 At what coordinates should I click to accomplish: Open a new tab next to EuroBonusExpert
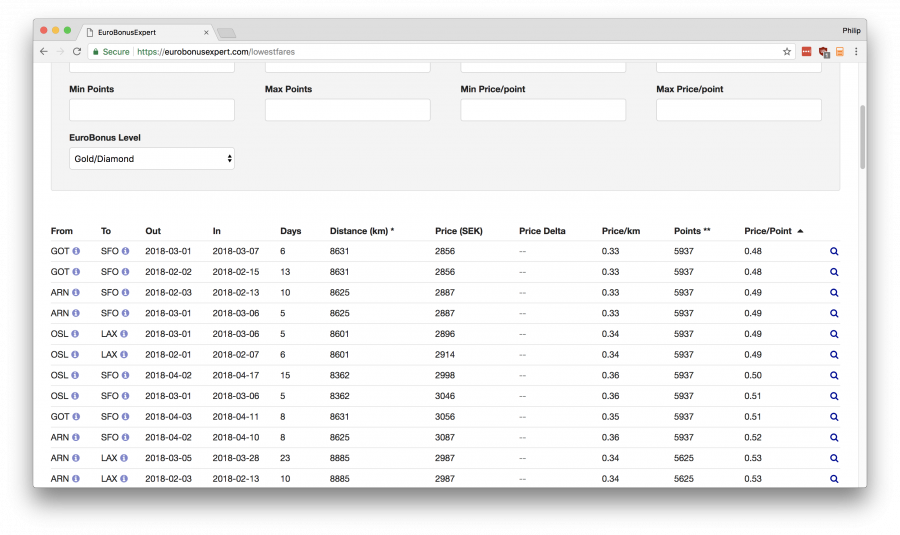[226, 33]
